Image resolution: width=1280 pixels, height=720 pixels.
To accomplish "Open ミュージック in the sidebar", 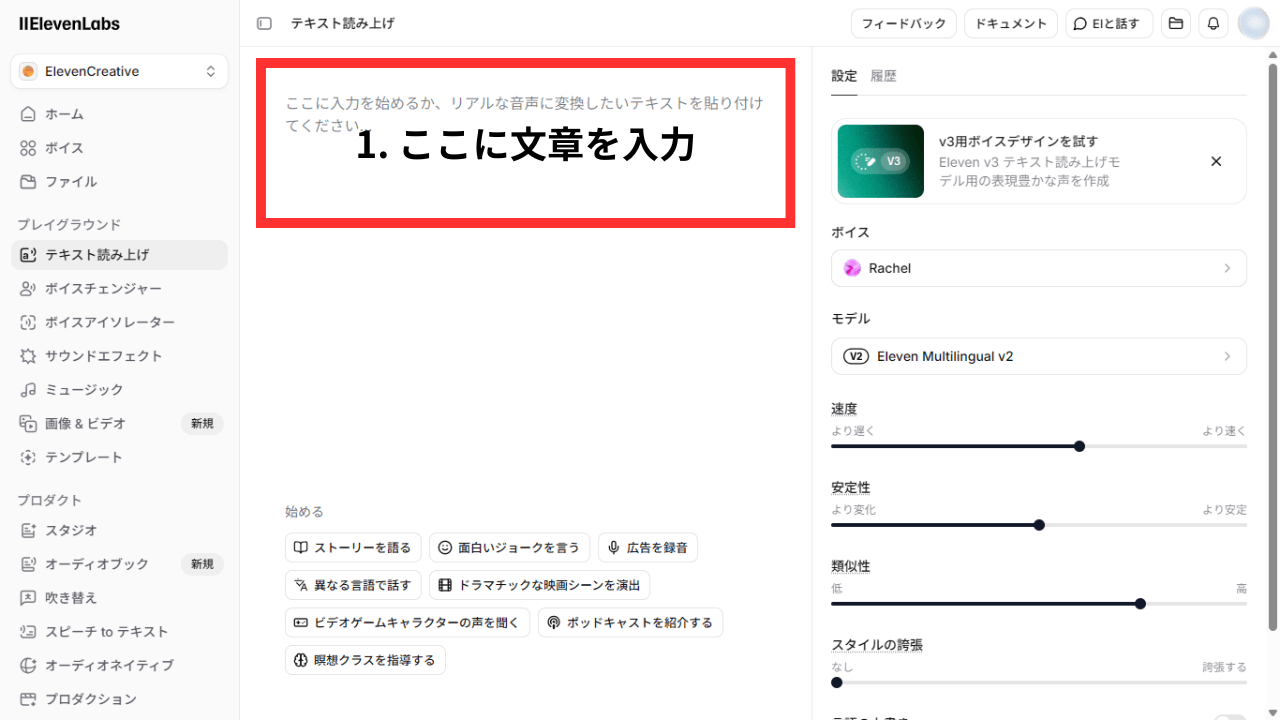I will tap(84, 389).
